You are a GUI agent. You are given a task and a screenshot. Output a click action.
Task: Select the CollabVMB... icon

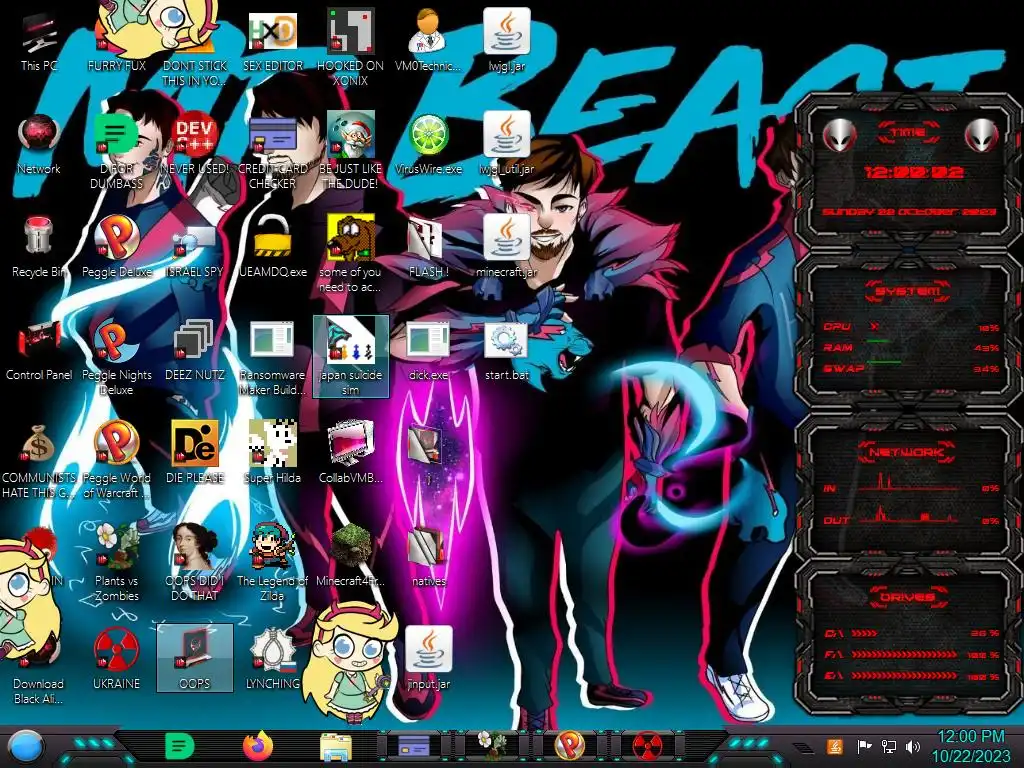tap(350, 453)
